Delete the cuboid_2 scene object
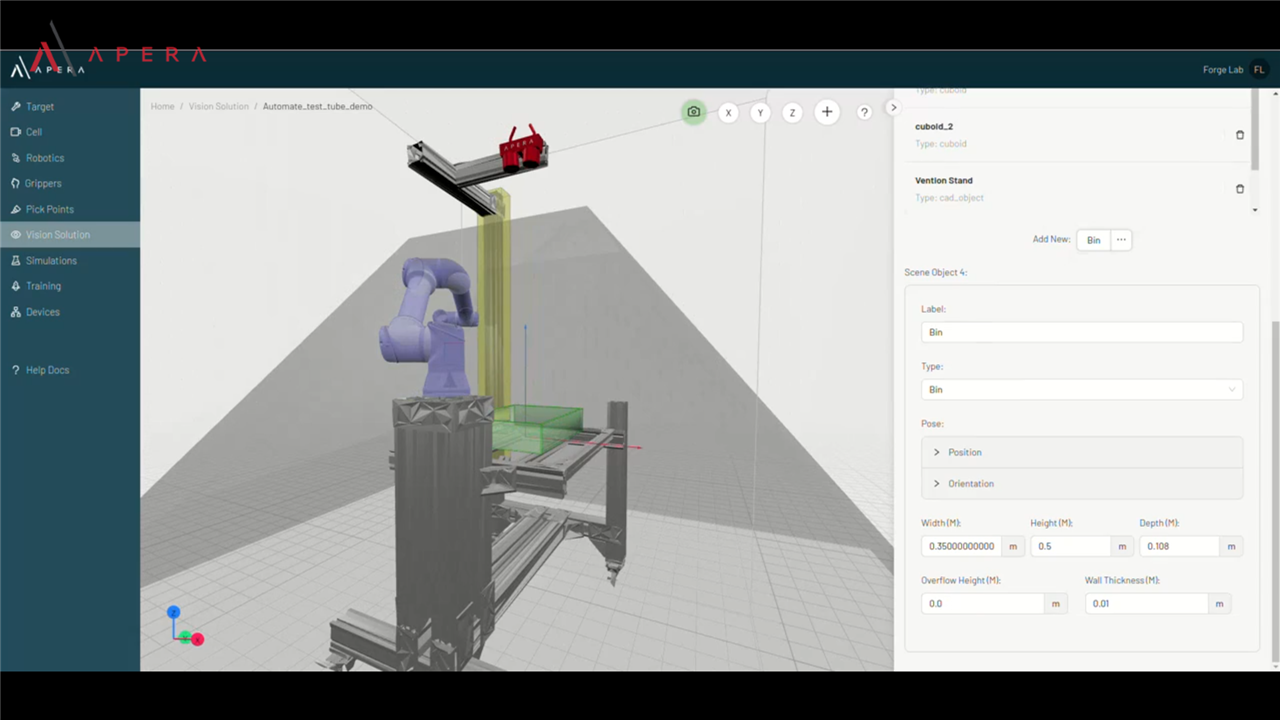This screenshot has width=1280, height=720. point(1240,135)
